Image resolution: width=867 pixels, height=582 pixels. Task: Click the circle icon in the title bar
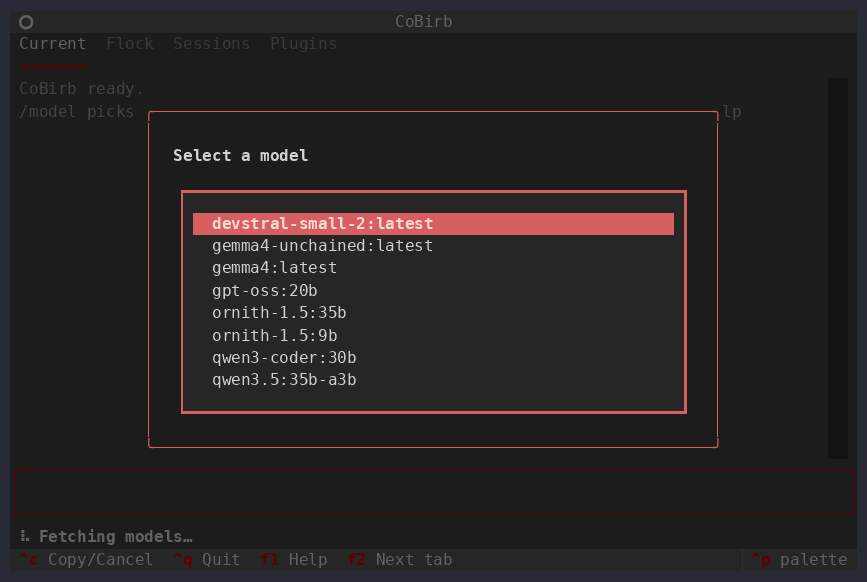coord(26,22)
